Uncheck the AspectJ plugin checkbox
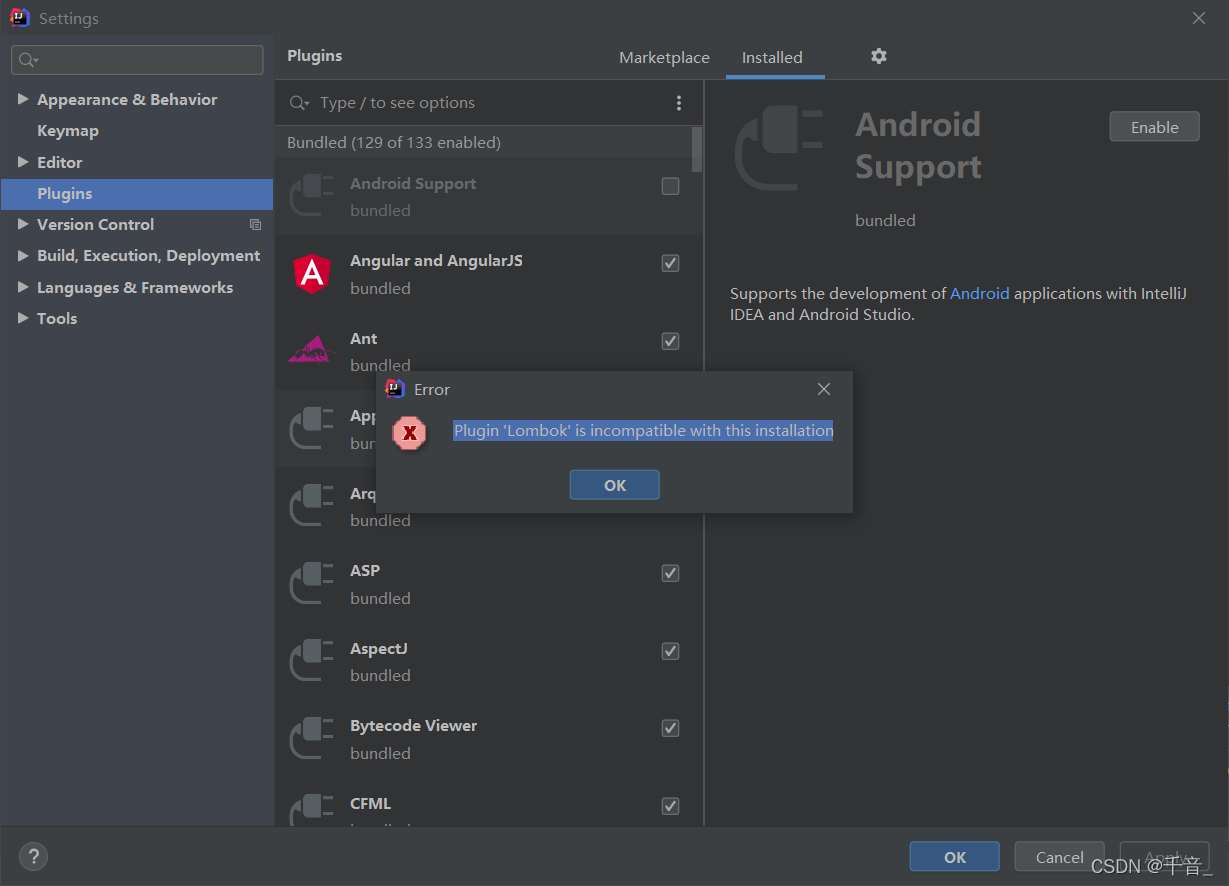The image size is (1229, 886). (670, 651)
